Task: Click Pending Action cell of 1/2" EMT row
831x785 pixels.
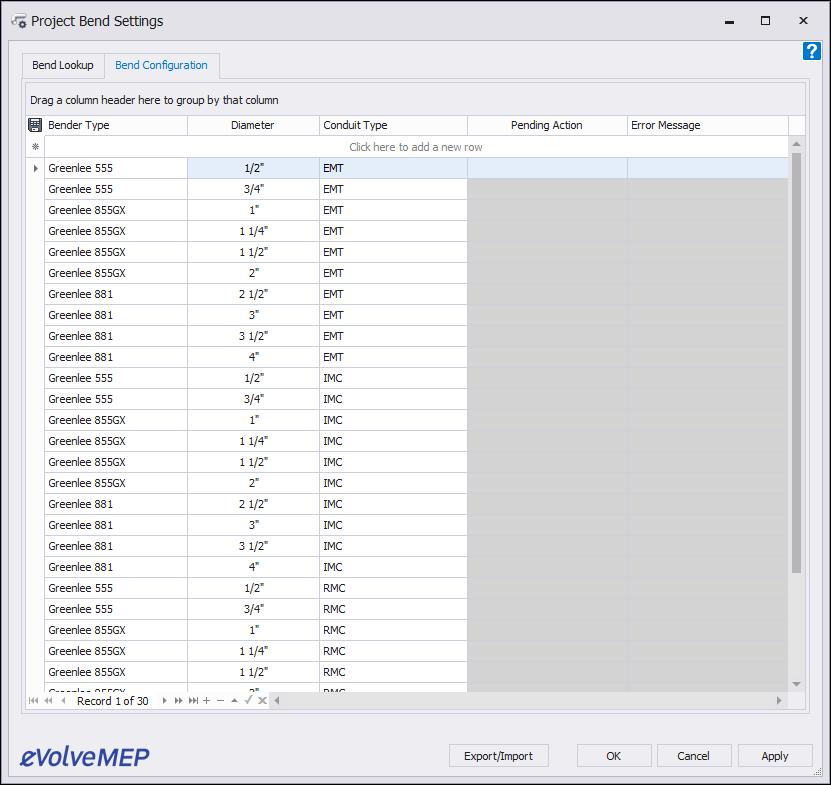Action: 547,168
